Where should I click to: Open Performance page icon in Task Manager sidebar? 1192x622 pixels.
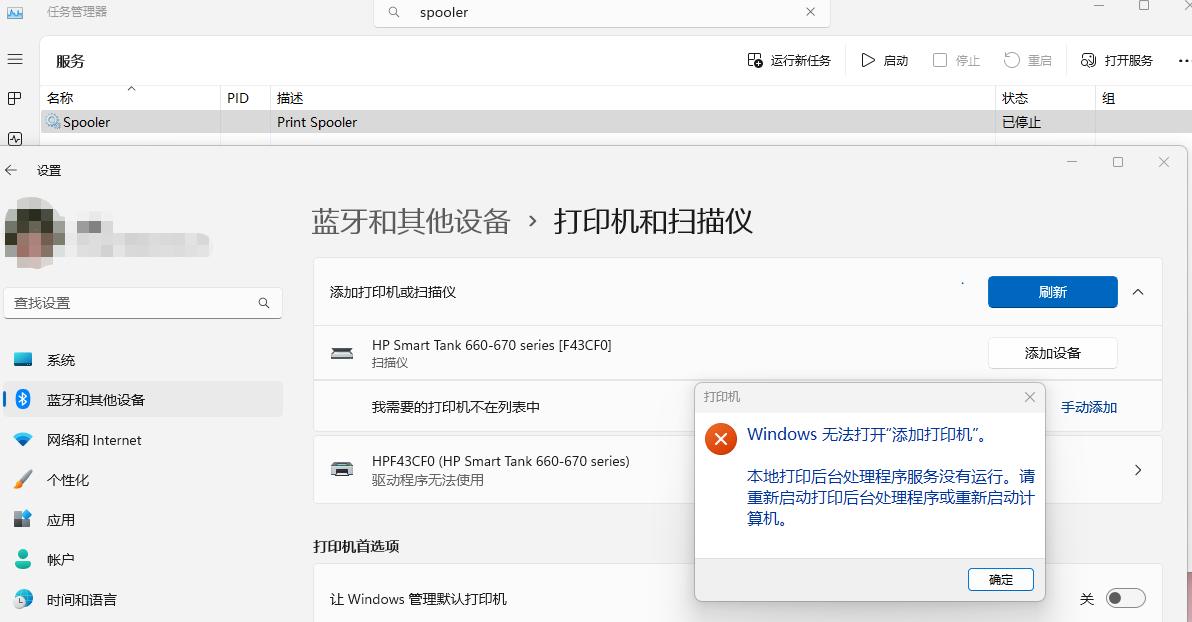[x=14, y=138]
